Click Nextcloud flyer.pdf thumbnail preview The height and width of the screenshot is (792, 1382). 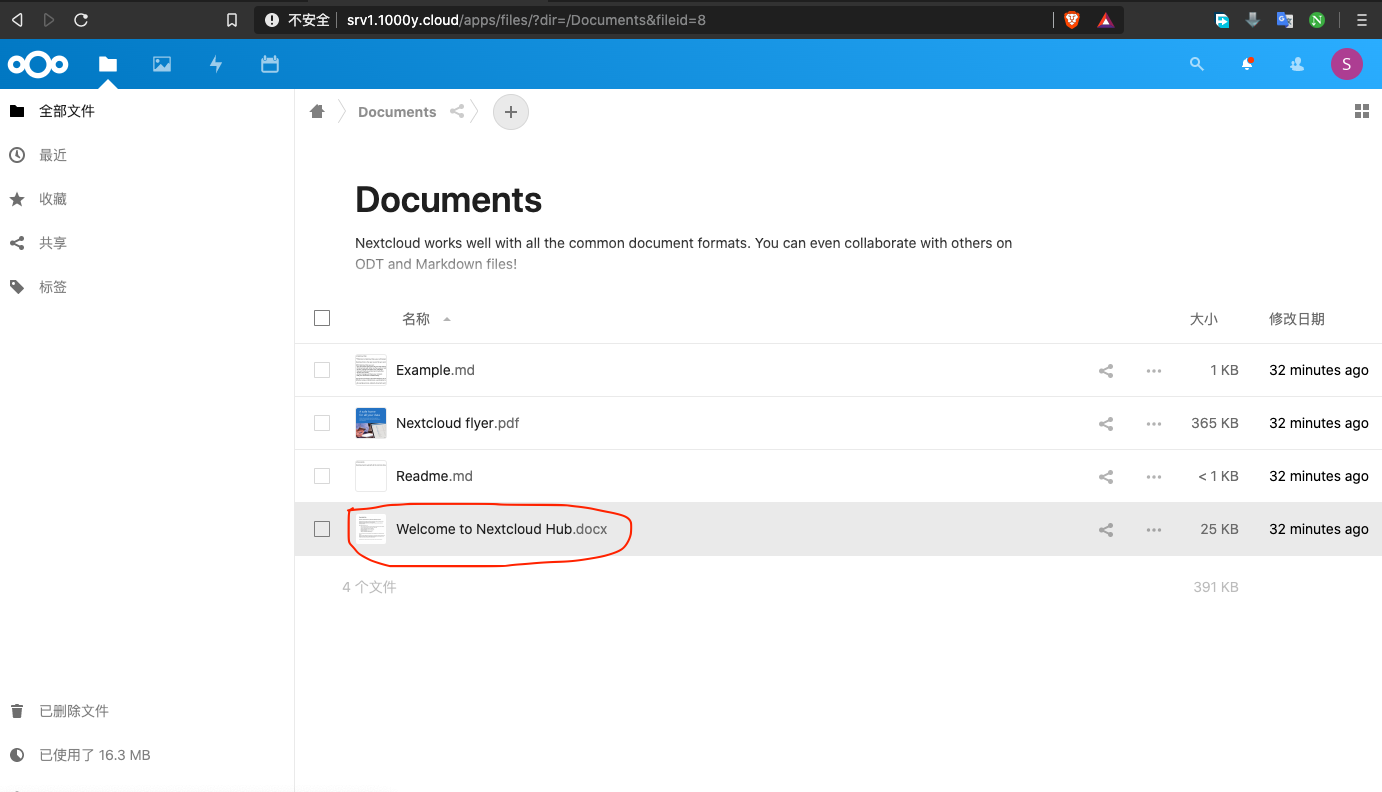pos(371,423)
